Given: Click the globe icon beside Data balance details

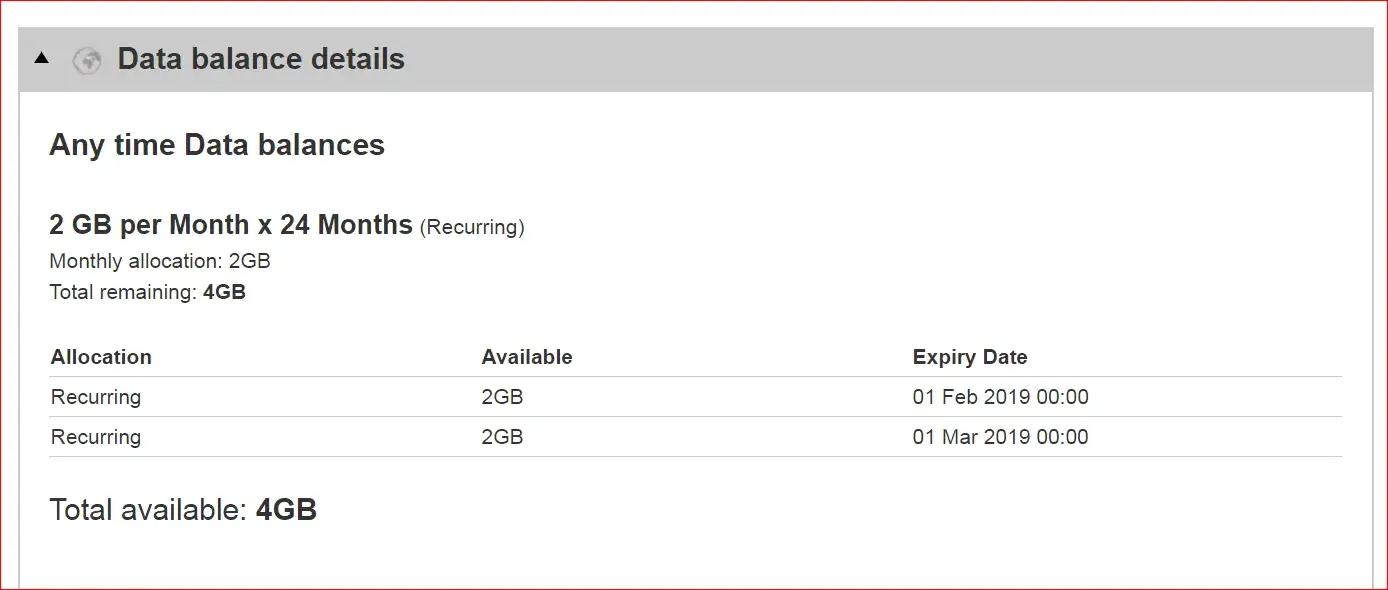Looking at the screenshot, I should click(x=87, y=60).
